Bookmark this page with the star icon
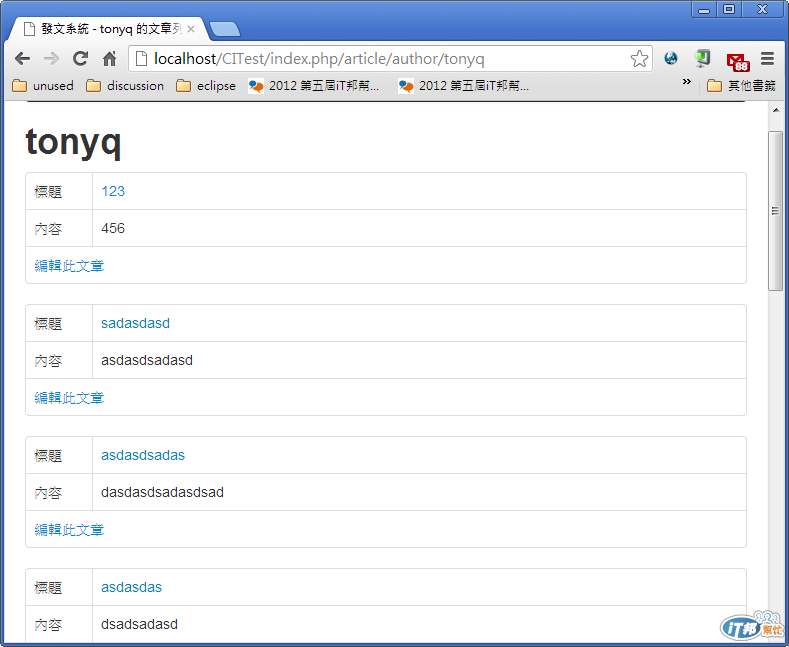The height and width of the screenshot is (647, 789). click(x=639, y=59)
